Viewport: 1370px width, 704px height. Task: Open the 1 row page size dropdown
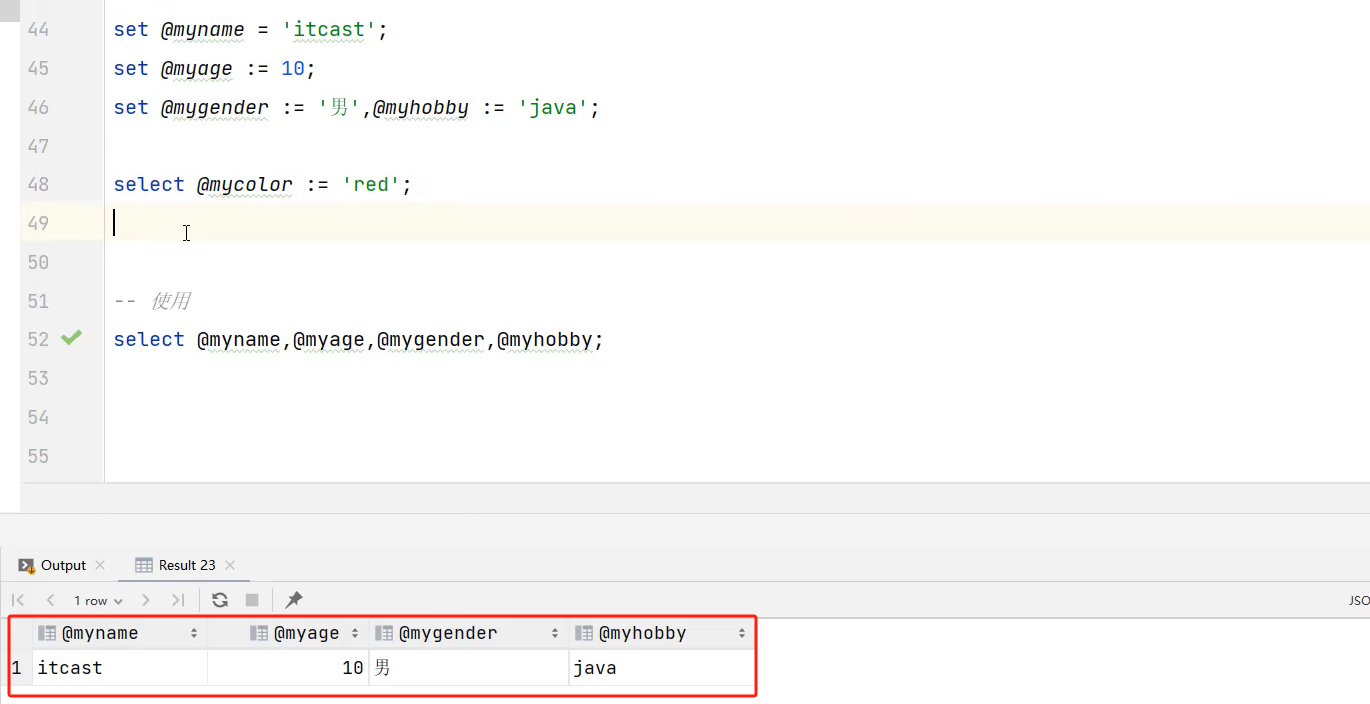tap(98, 601)
